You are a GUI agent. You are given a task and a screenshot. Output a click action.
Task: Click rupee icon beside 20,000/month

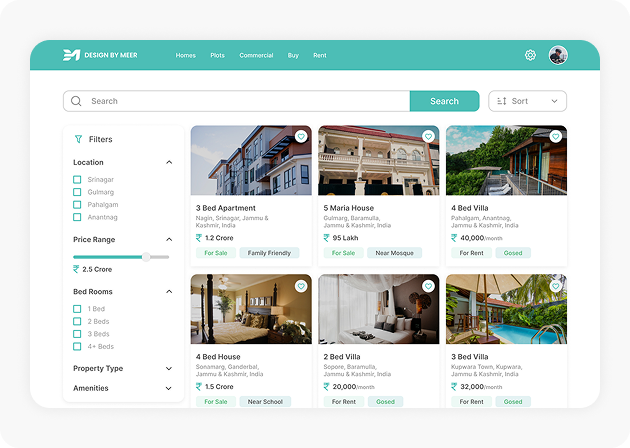pos(326,387)
